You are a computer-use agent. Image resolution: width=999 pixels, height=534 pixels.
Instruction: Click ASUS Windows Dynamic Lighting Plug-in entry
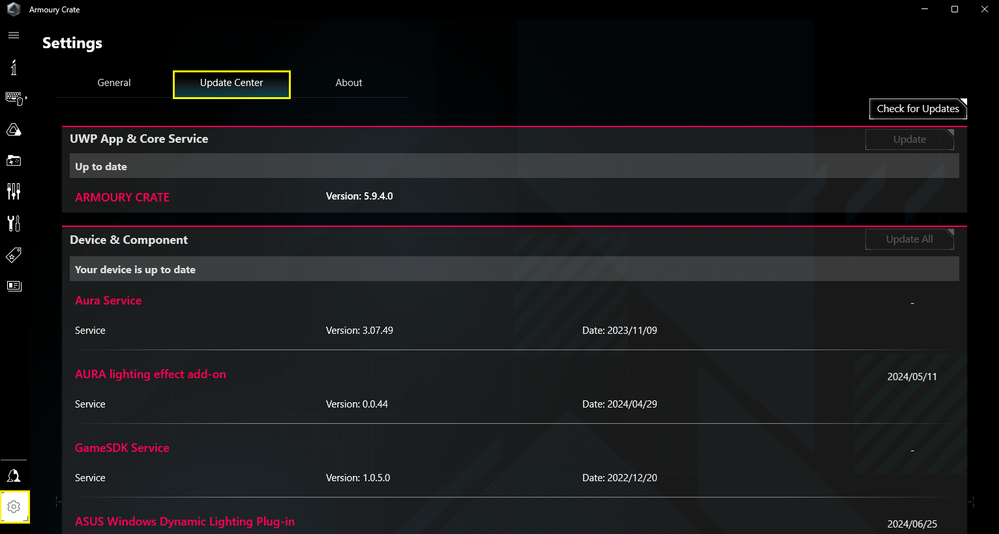point(185,521)
